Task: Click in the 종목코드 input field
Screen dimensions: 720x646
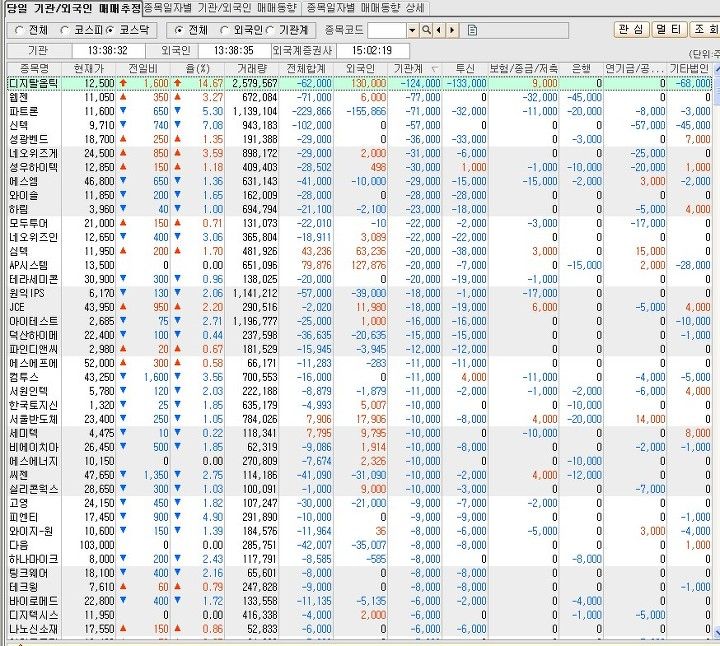Action: (387, 30)
